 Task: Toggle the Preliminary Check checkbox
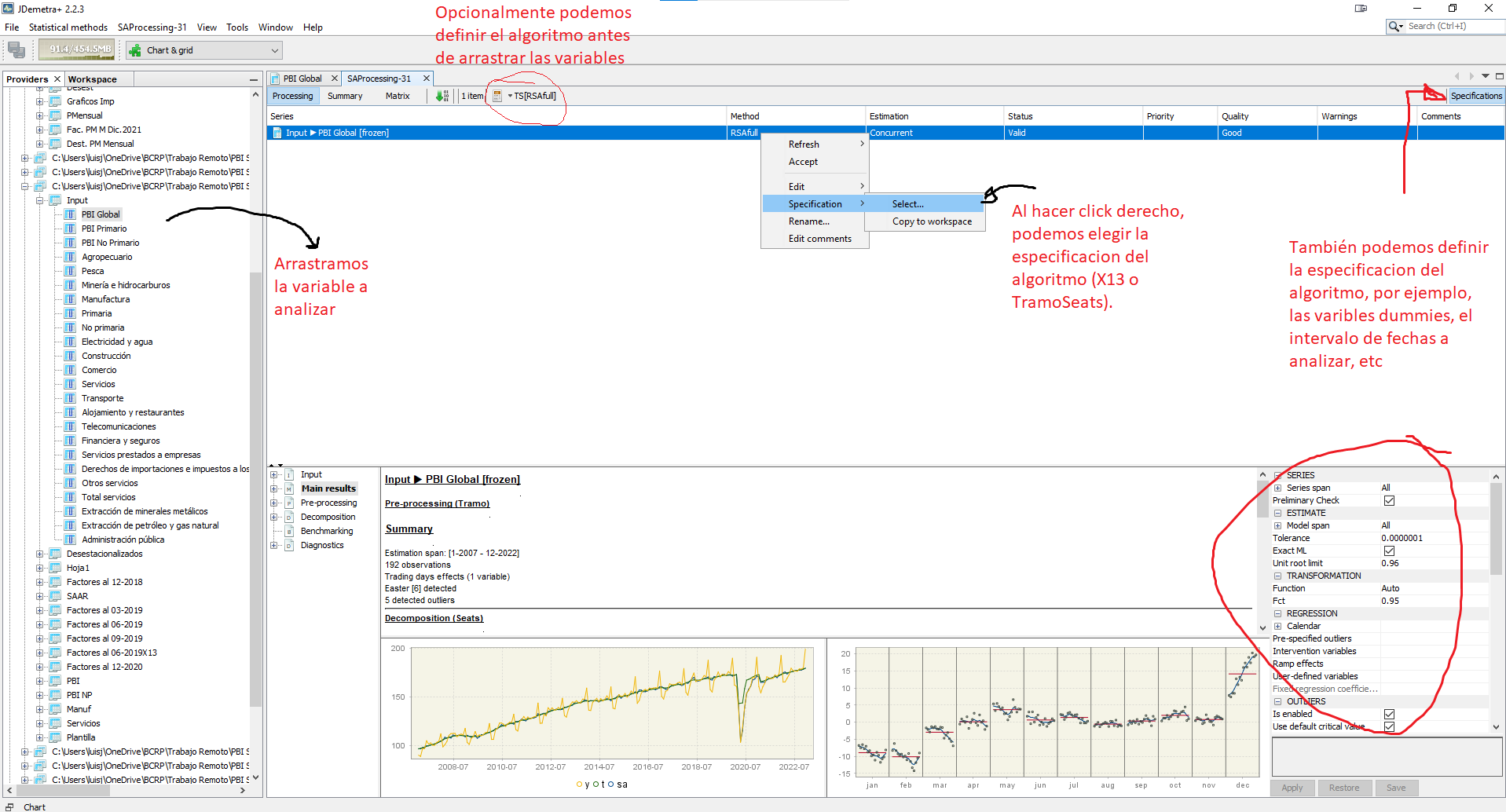(1389, 500)
